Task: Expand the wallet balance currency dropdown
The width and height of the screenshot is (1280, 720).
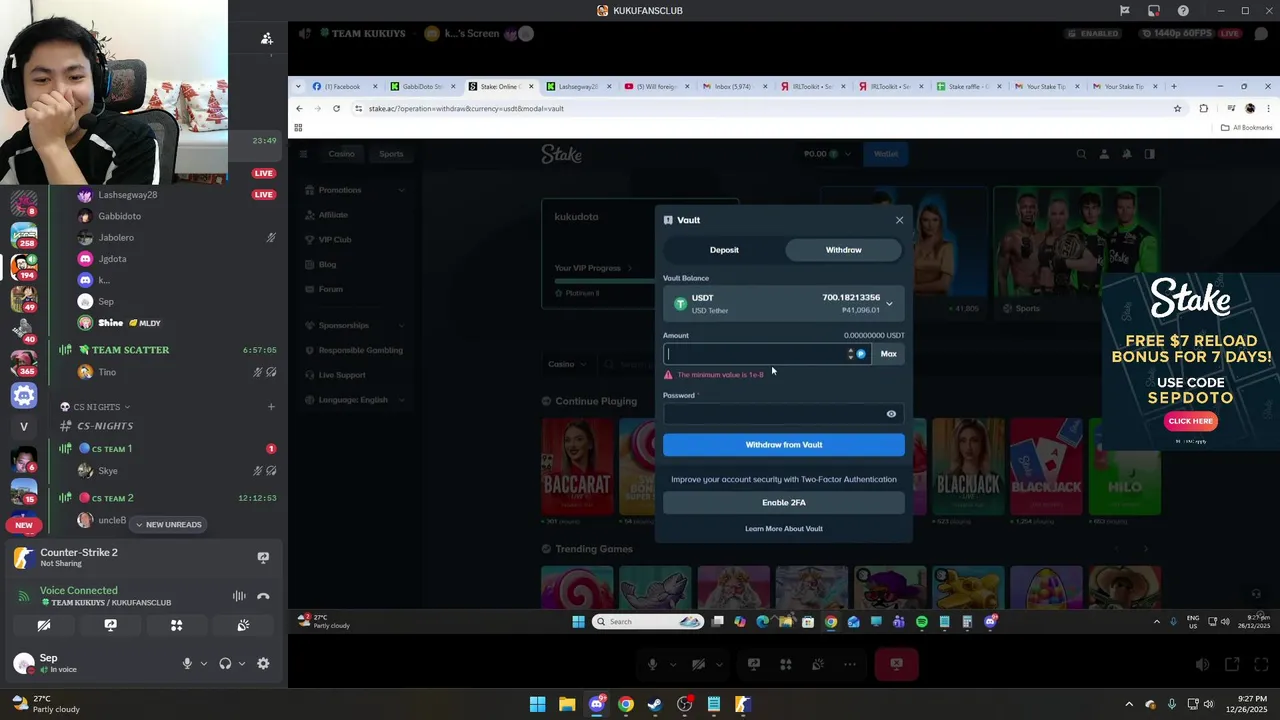Action: tap(828, 154)
